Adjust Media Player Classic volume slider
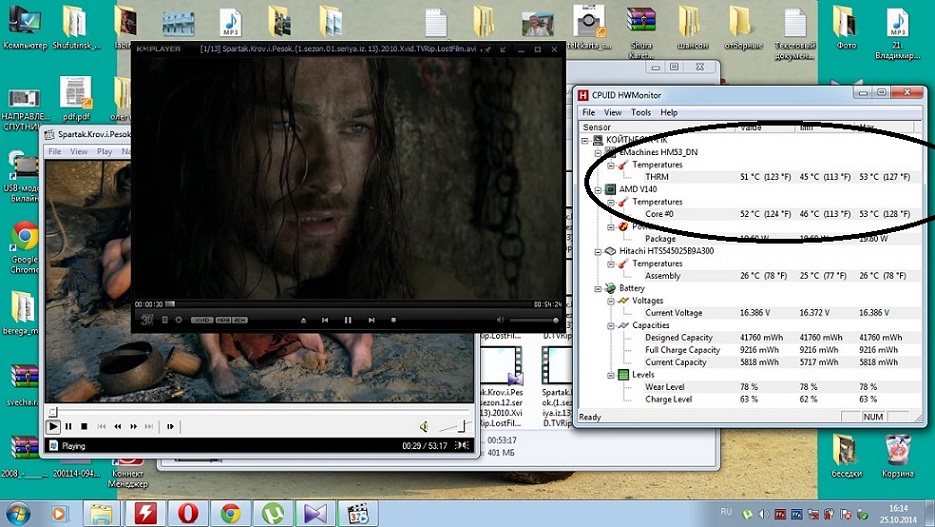Viewport: 935px width, 527px height. point(455,426)
